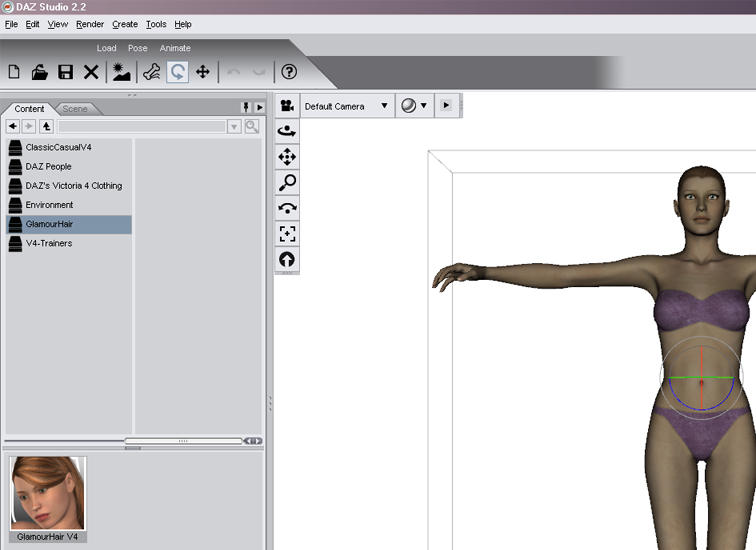This screenshot has width=756, height=550.
Task: Open a file with the folder icon
Action: click(x=40, y=72)
